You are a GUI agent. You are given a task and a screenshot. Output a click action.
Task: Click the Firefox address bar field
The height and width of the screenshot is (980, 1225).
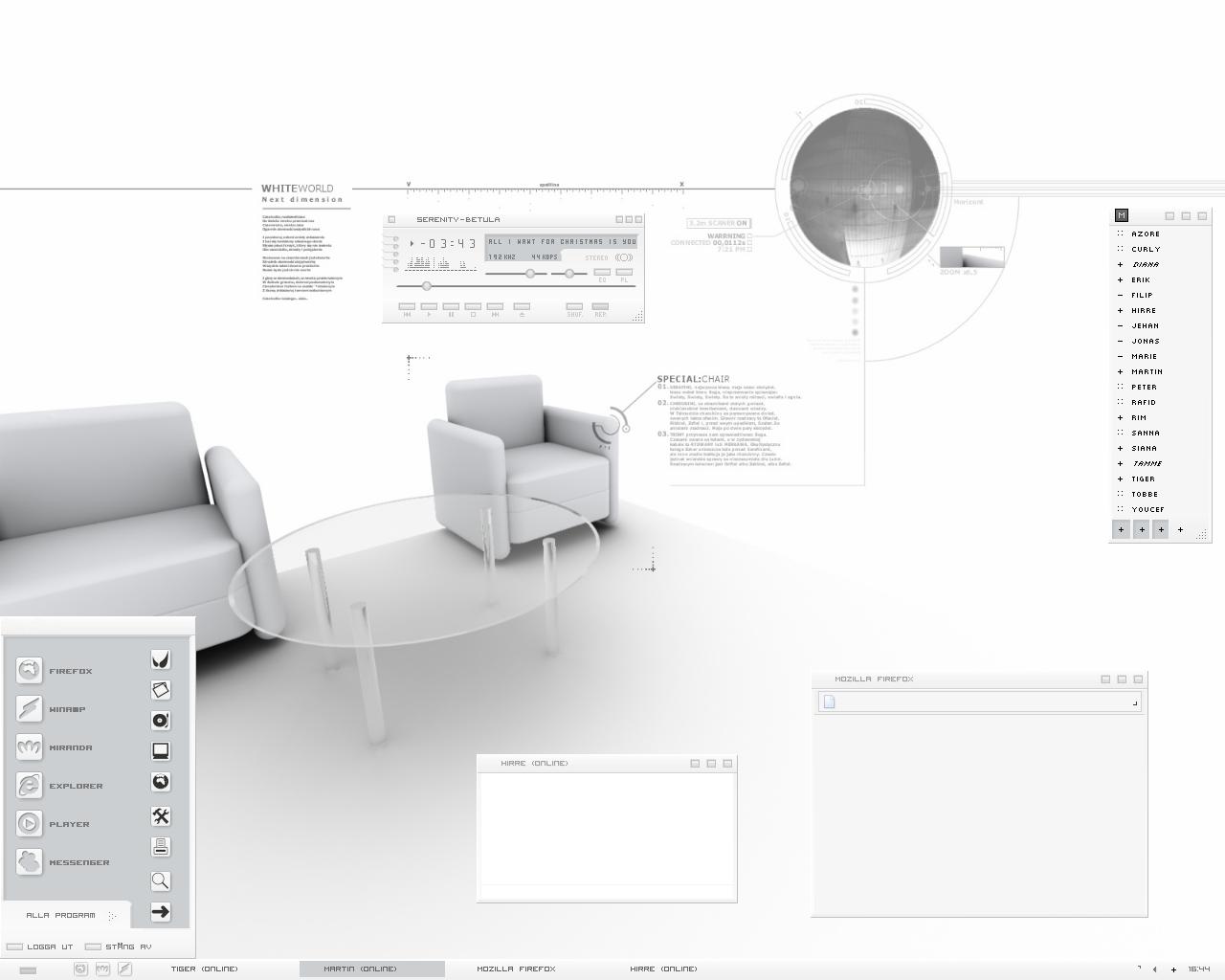[979, 702]
